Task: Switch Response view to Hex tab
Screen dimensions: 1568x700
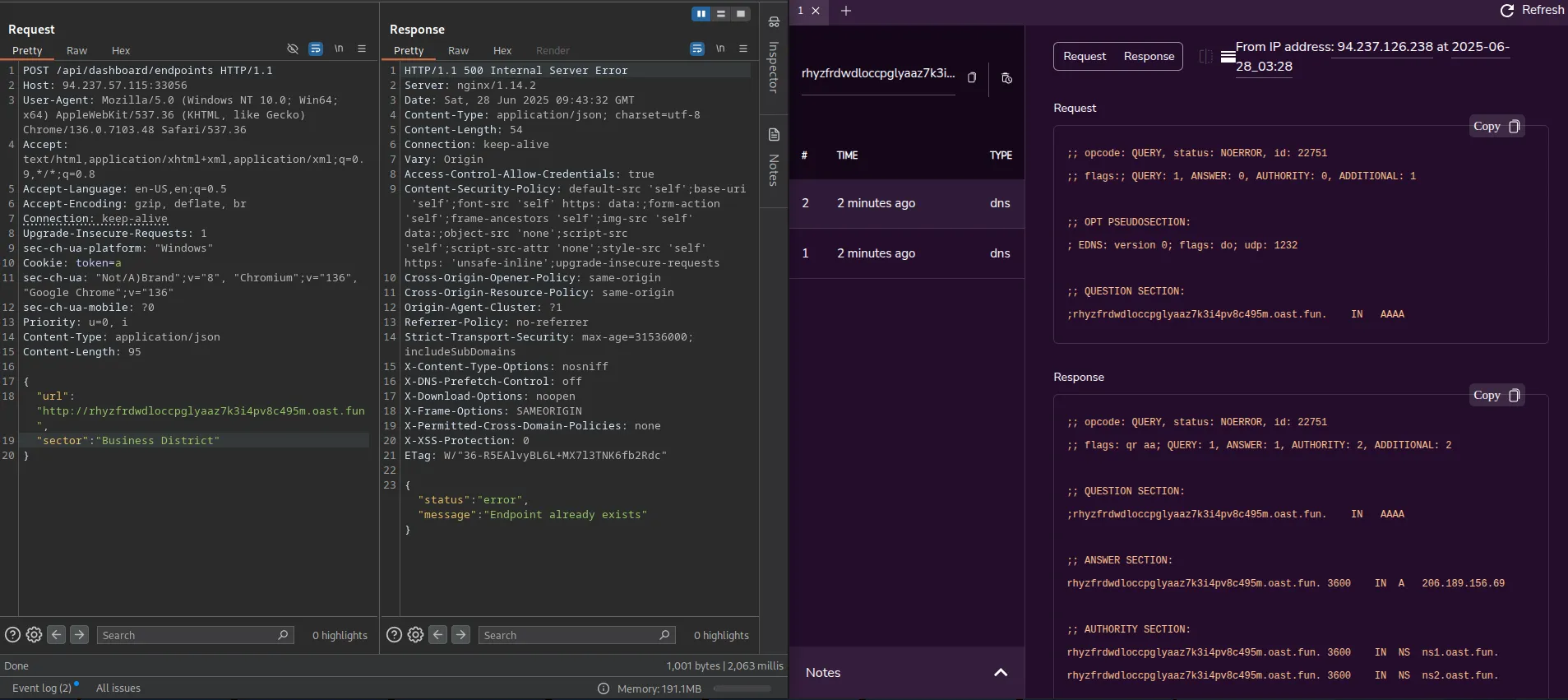Action: tap(502, 51)
